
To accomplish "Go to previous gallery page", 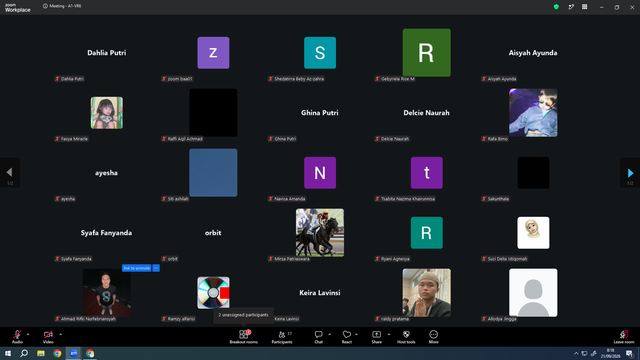I will 10,173.
